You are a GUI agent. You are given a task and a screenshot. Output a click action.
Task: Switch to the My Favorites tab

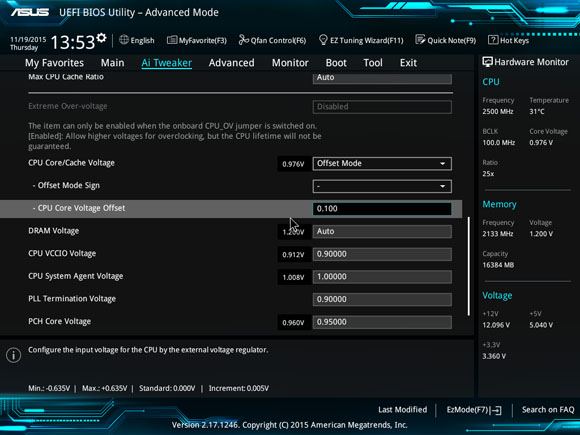[54, 63]
